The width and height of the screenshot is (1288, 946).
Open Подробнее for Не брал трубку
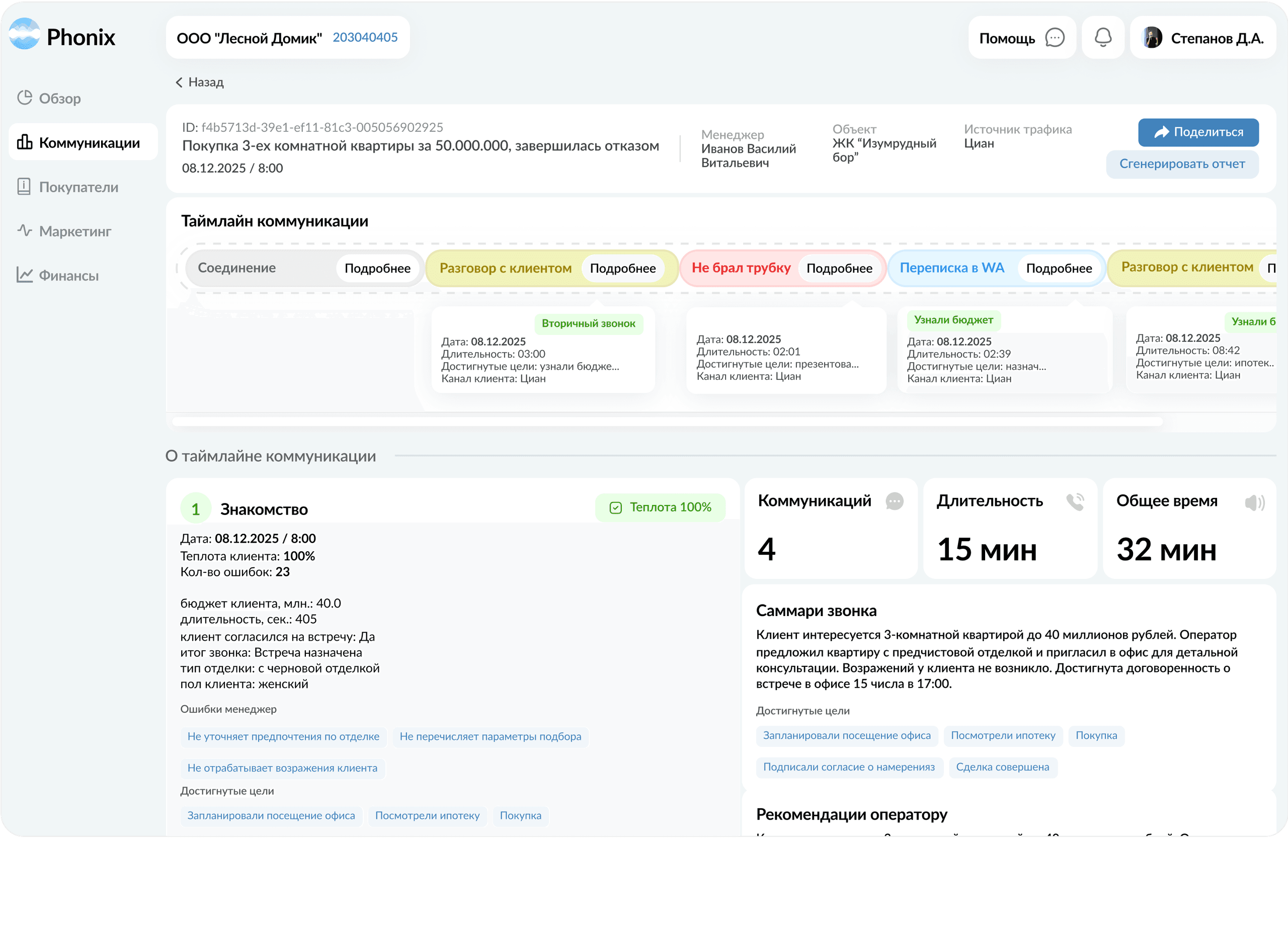coord(839,268)
